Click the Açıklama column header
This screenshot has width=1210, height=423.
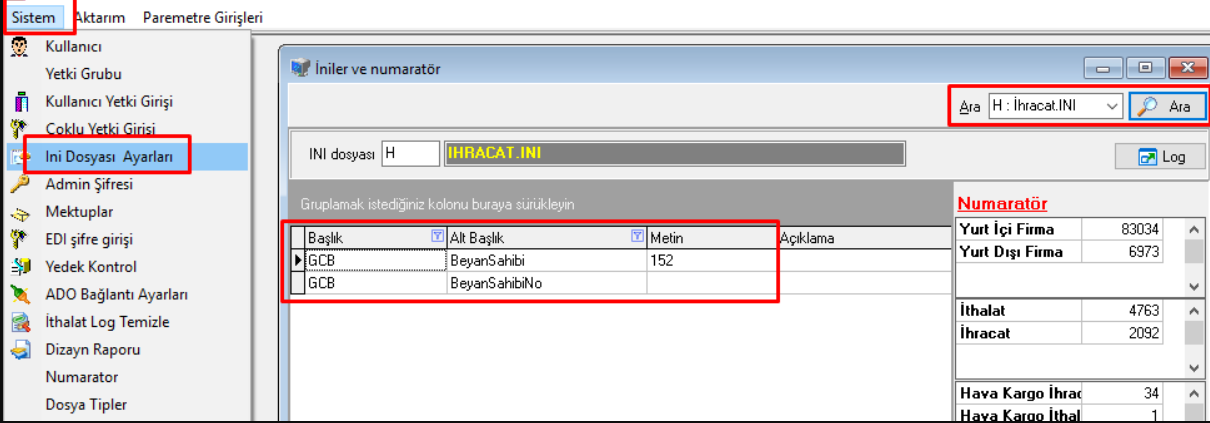coord(863,238)
